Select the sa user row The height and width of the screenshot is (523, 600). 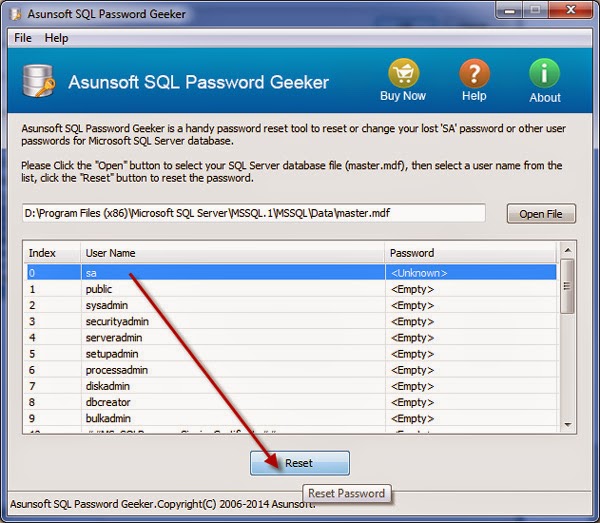[291, 273]
